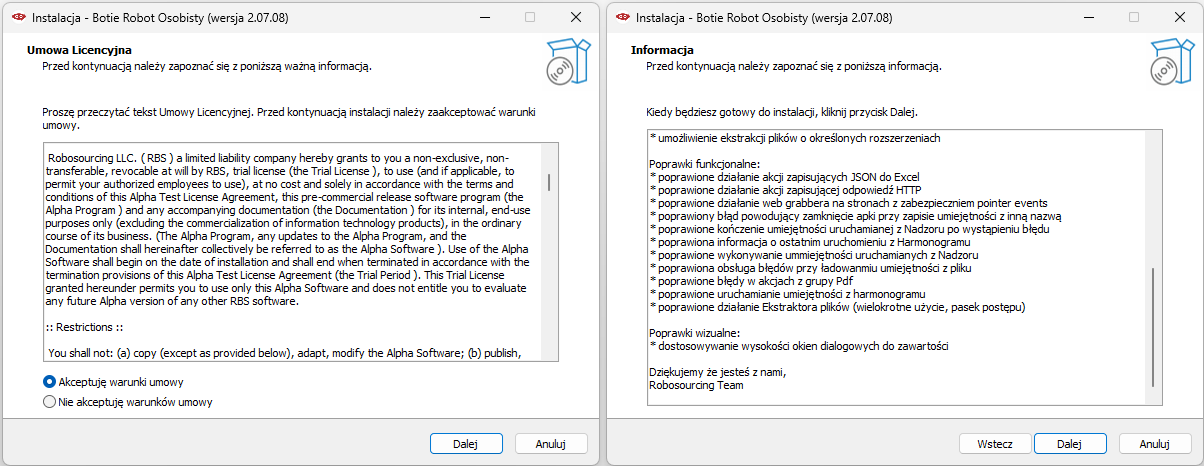Click 'Poprawki funkcjonalne:' line in notes
The width and height of the screenshot is (1204, 466).
coord(704,164)
